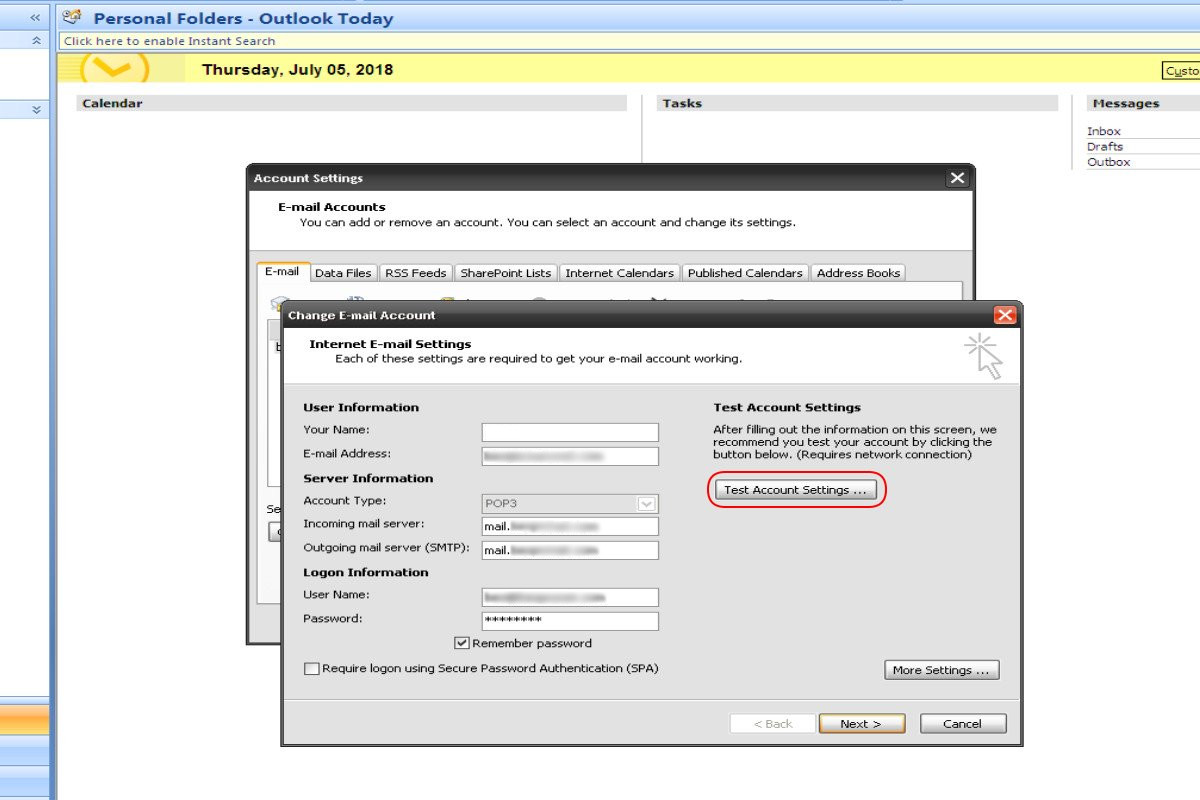Collapse the section with double-up chevron
The height and width of the screenshot is (800, 1200).
tap(37, 41)
